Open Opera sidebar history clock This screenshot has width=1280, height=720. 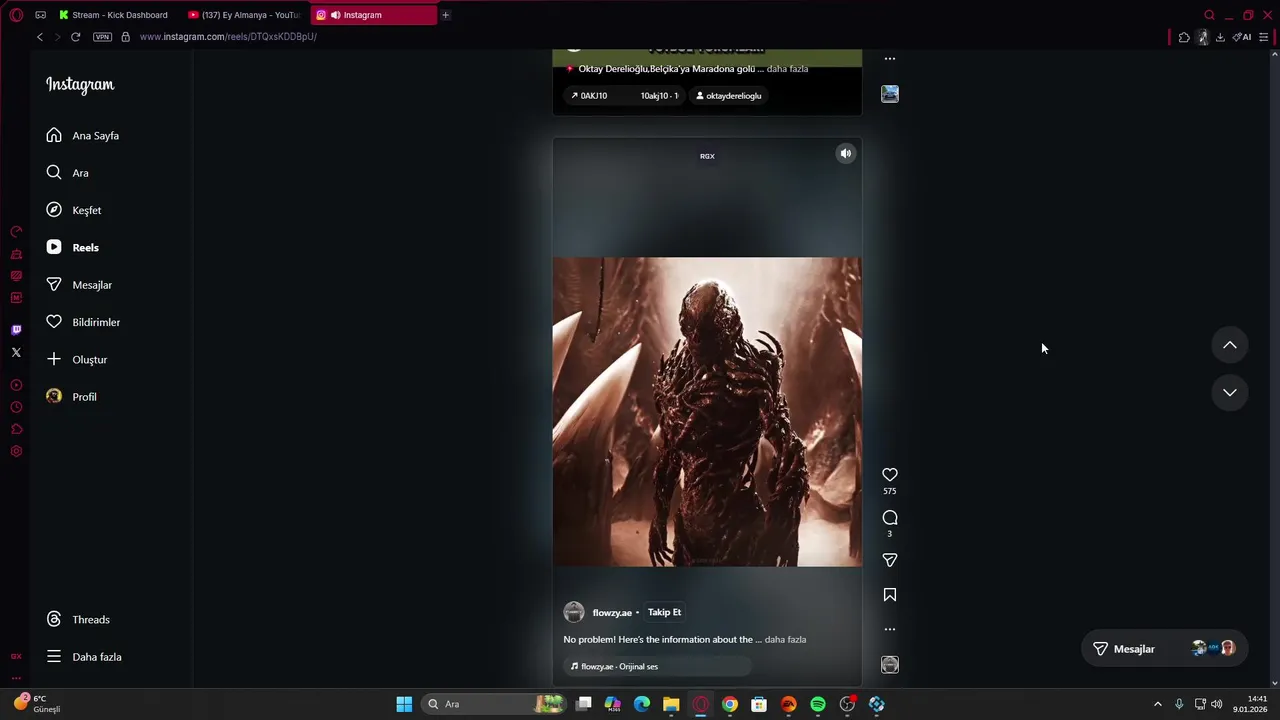pyautogui.click(x=16, y=407)
